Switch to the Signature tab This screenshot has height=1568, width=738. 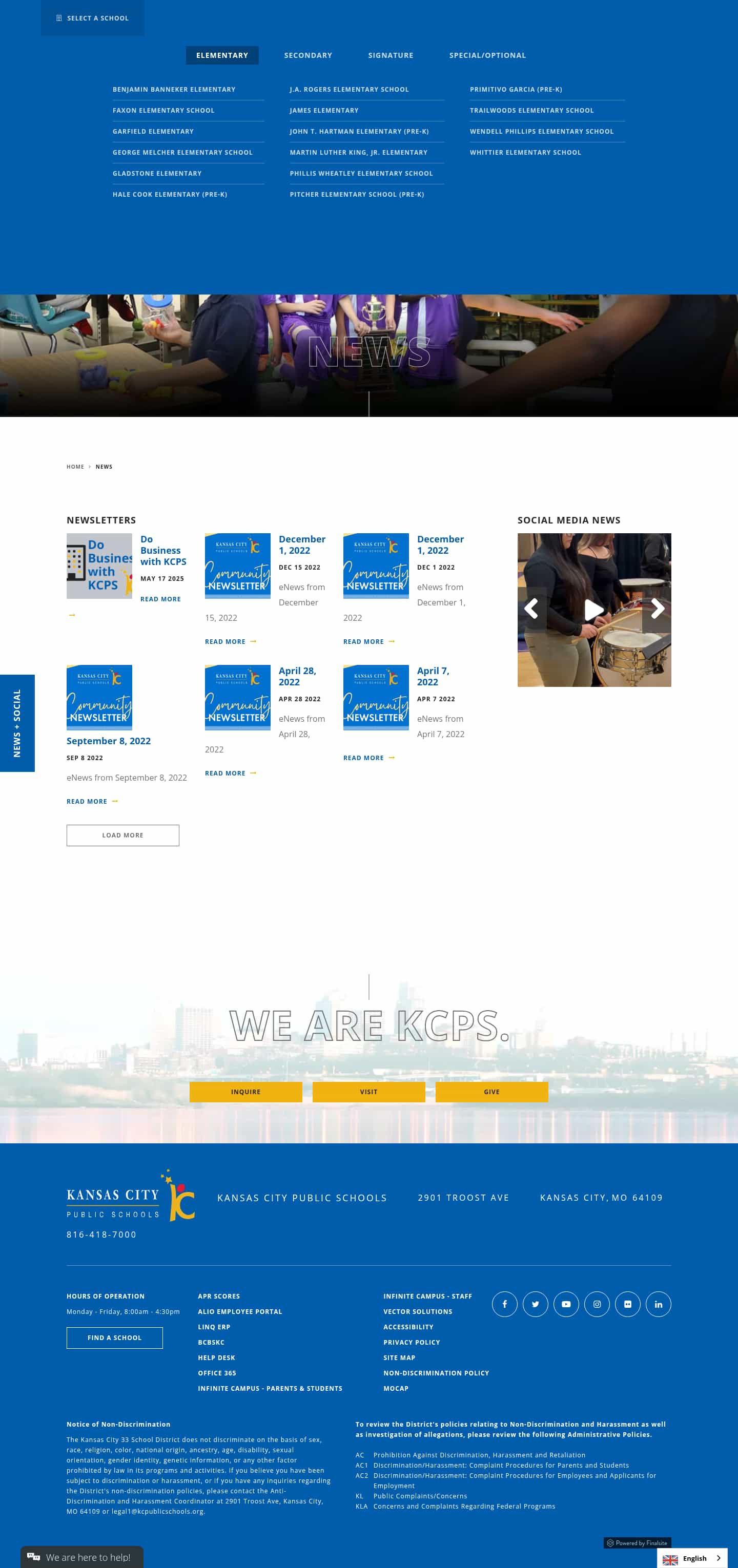pos(391,55)
